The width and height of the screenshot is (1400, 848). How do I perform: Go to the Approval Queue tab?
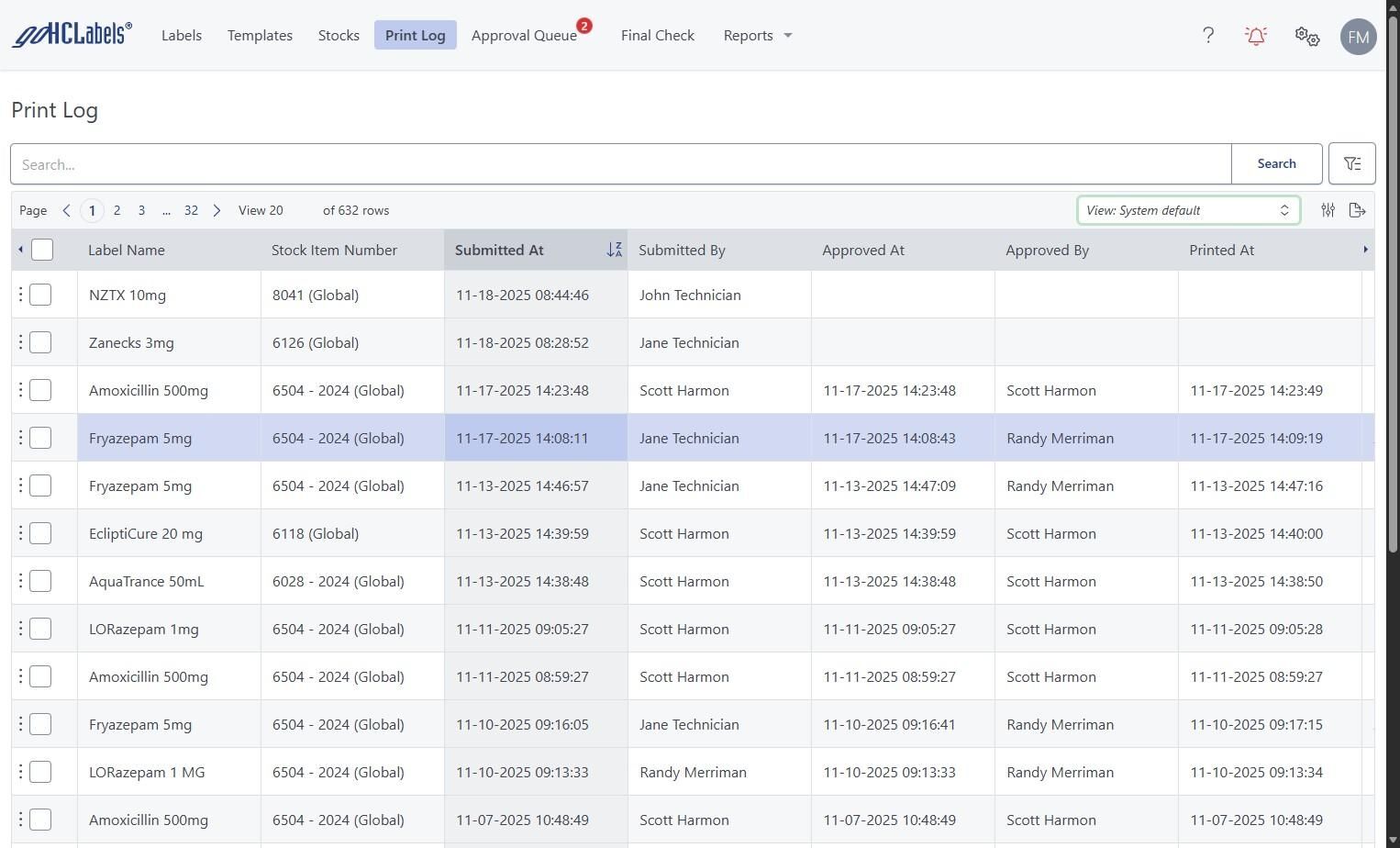tap(524, 36)
